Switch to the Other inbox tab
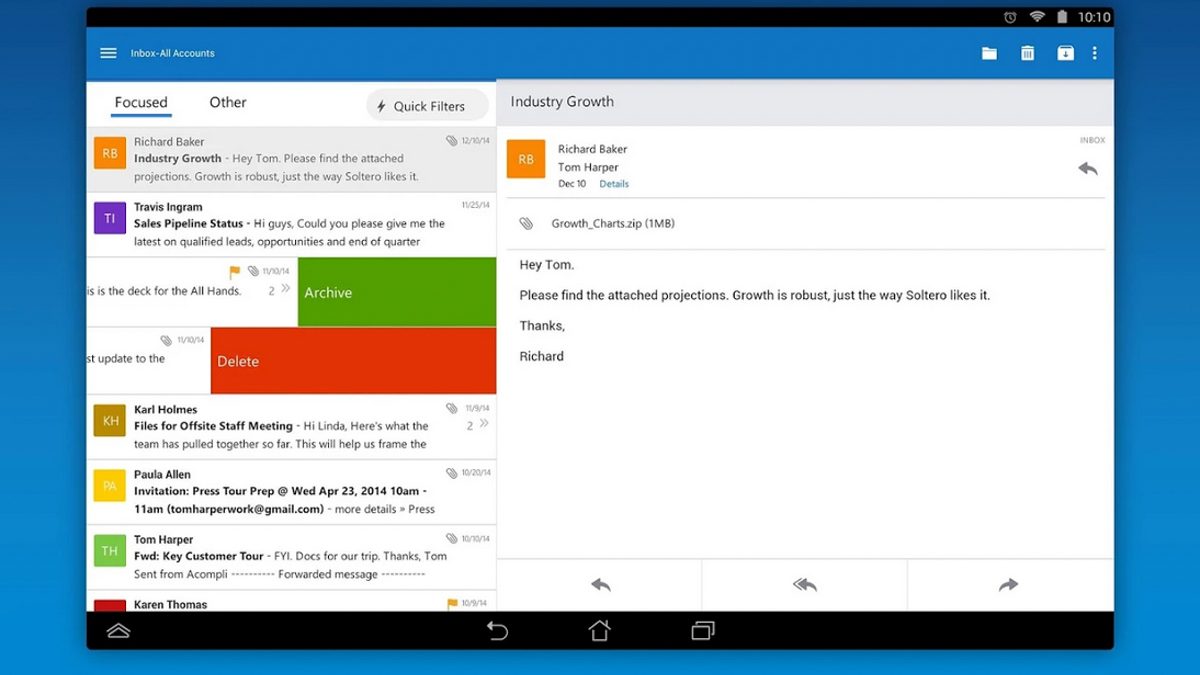This screenshot has height=675, width=1200. tap(228, 102)
